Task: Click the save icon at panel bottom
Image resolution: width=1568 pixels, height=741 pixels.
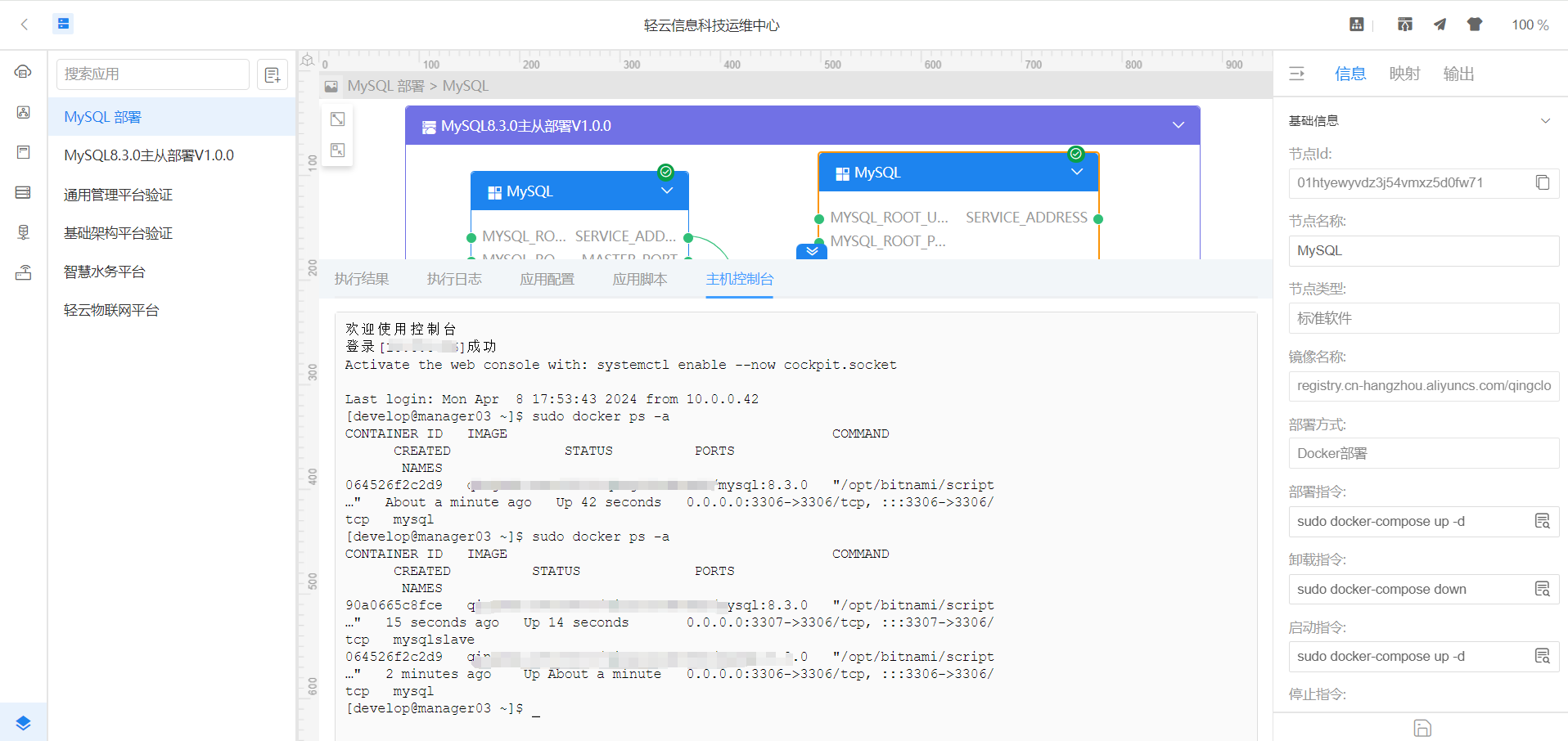Action: (x=1422, y=728)
